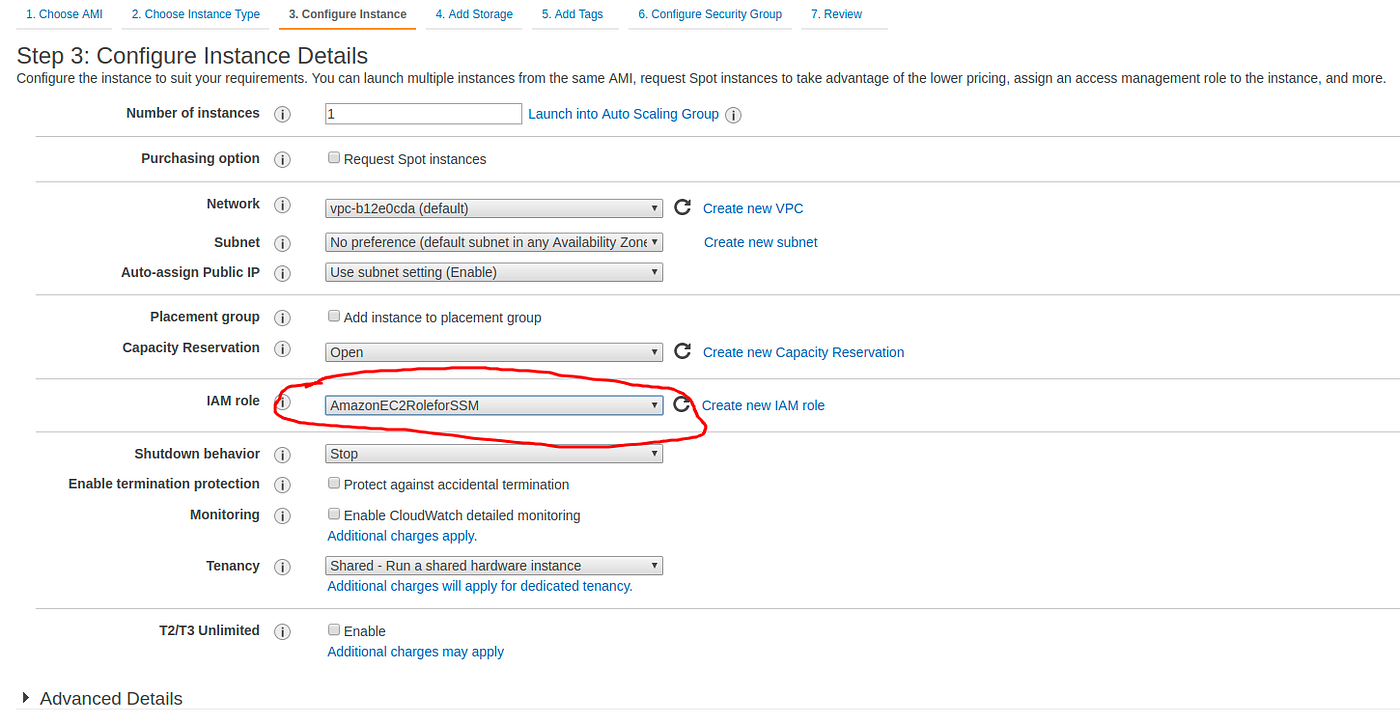Screen dimensions: 1400x721
Task: Click the Create new VPC link
Action: pyautogui.click(x=753, y=208)
